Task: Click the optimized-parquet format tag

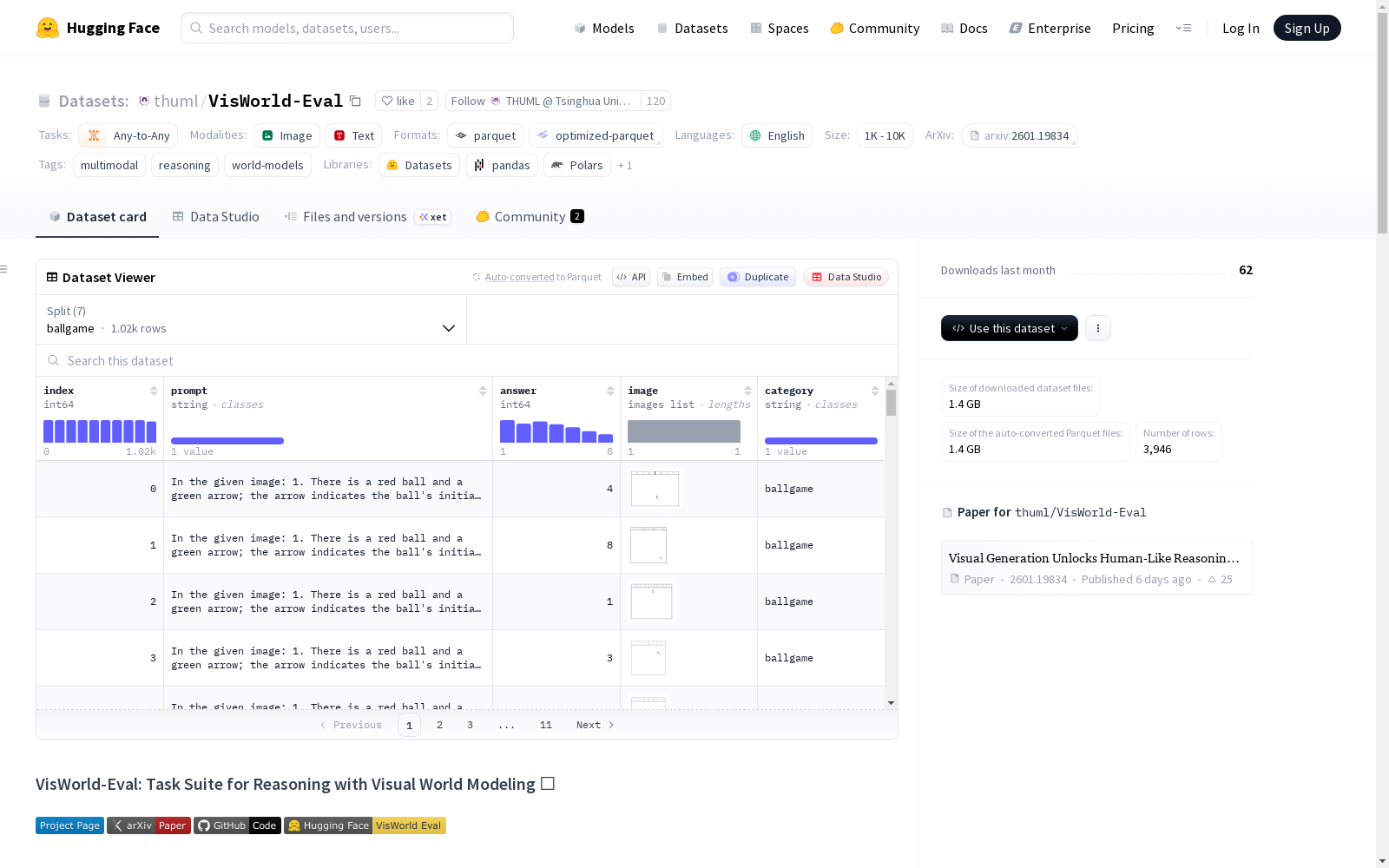Action: click(x=596, y=135)
